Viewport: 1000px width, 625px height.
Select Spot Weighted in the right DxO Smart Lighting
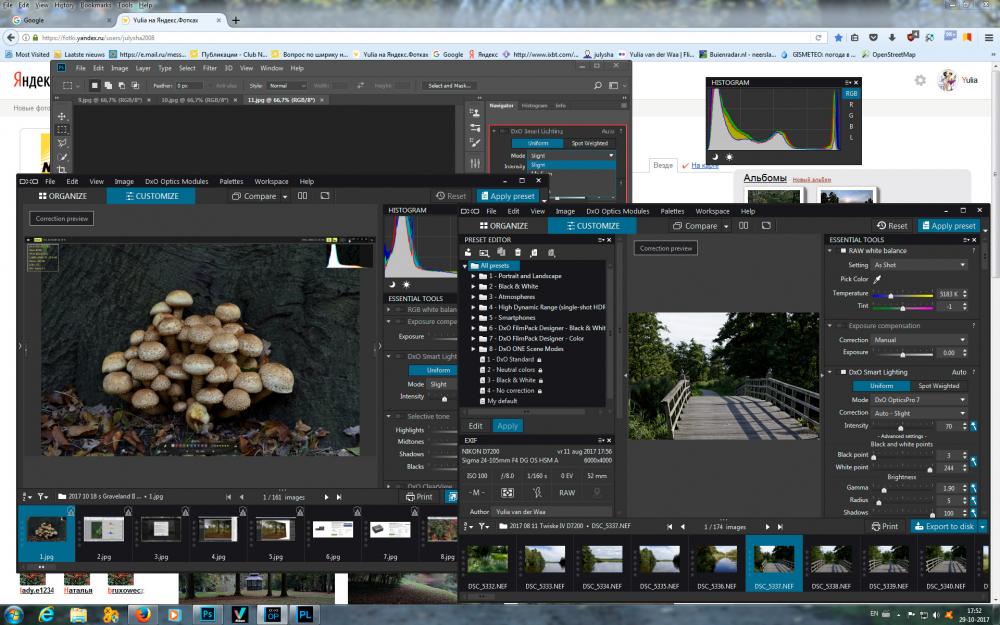pos(938,386)
